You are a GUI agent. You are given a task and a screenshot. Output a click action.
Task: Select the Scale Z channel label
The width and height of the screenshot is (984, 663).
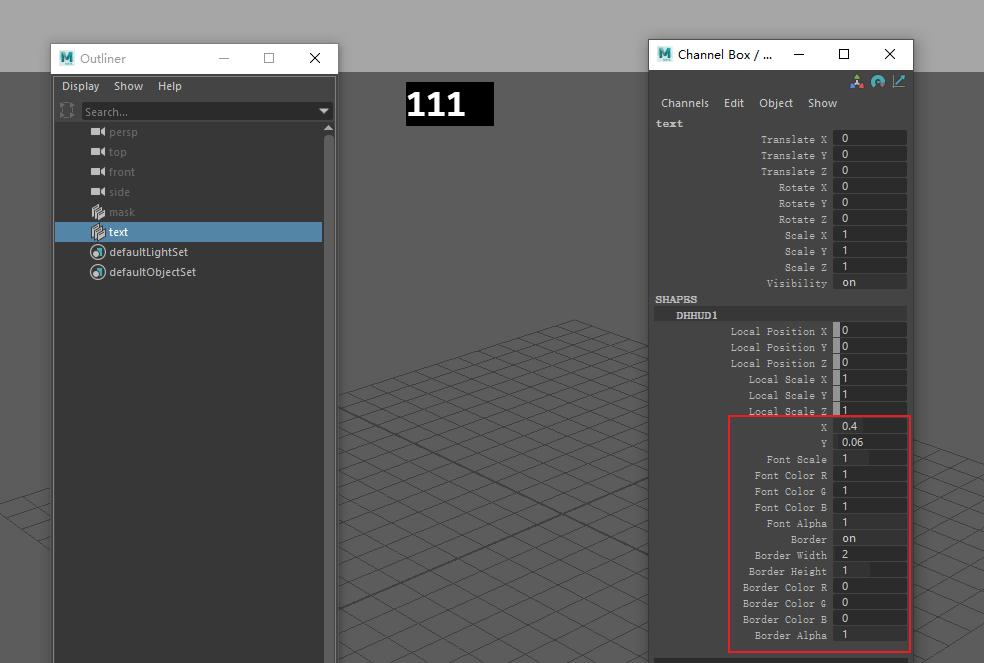pos(806,267)
